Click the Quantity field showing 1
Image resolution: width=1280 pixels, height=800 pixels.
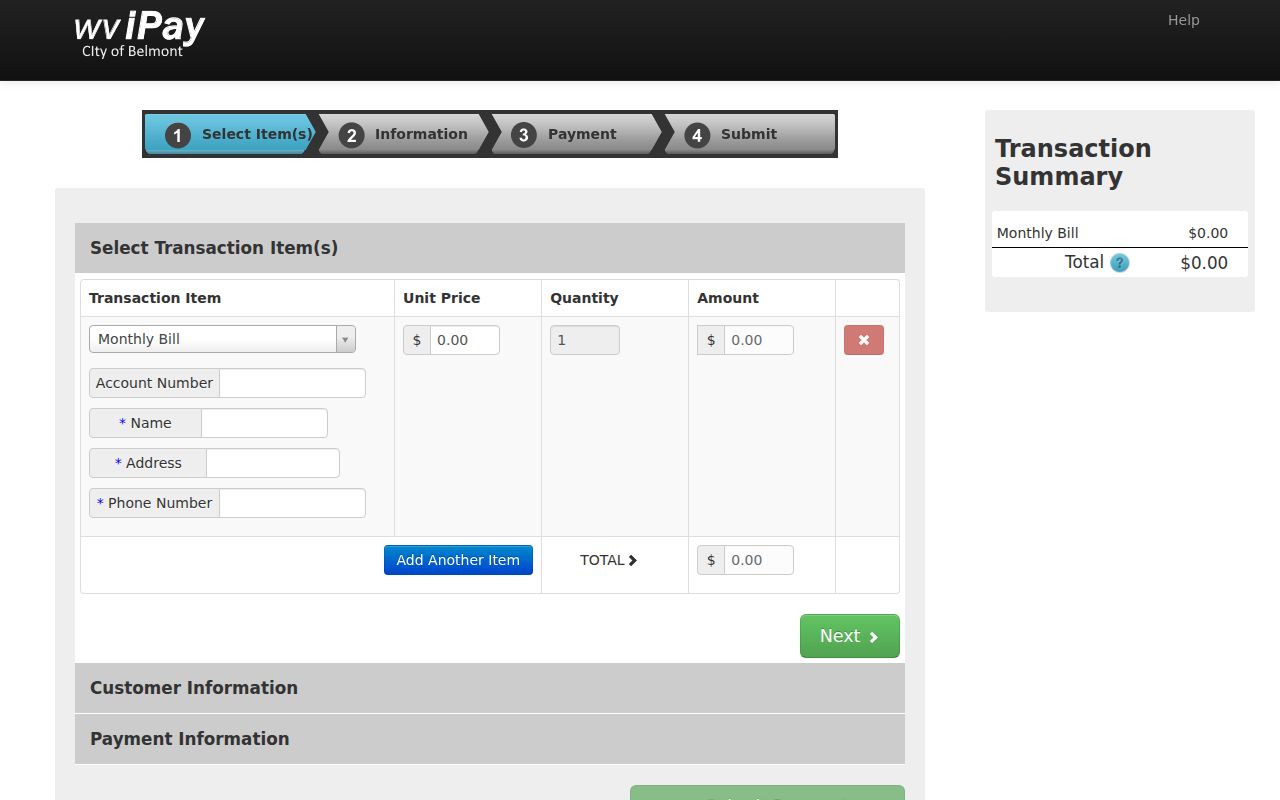pyautogui.click(x=585, y=340)
